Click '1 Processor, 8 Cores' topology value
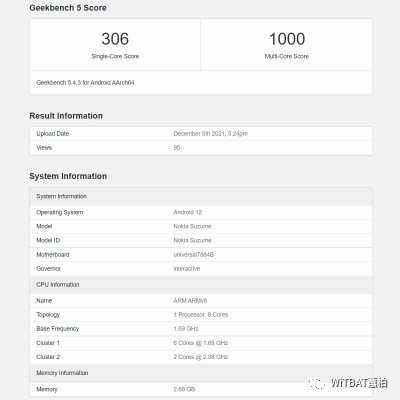 pyautogui.click(x=201, y=315)
